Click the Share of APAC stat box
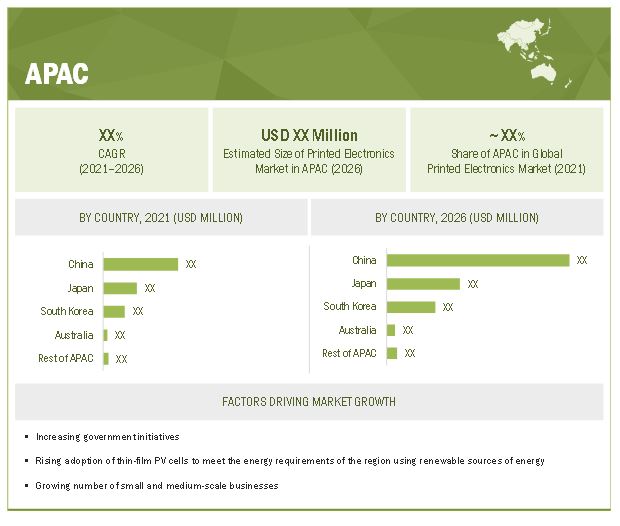 [x=507, y=150]
